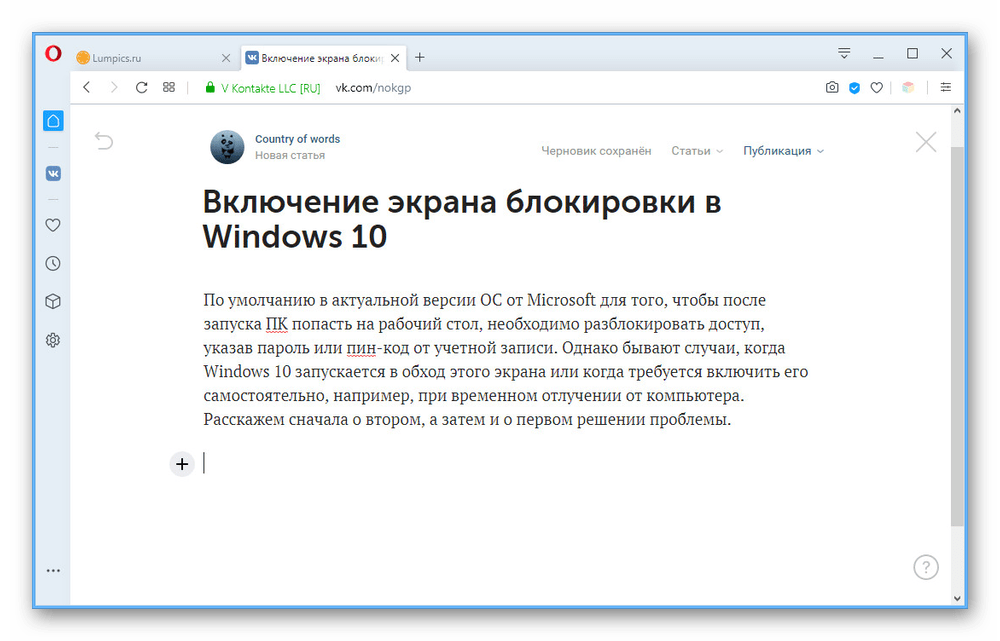Screen dimensions: 1000x641
Task: Open the Speed Dial start page grid
Action: pos(169,87)
